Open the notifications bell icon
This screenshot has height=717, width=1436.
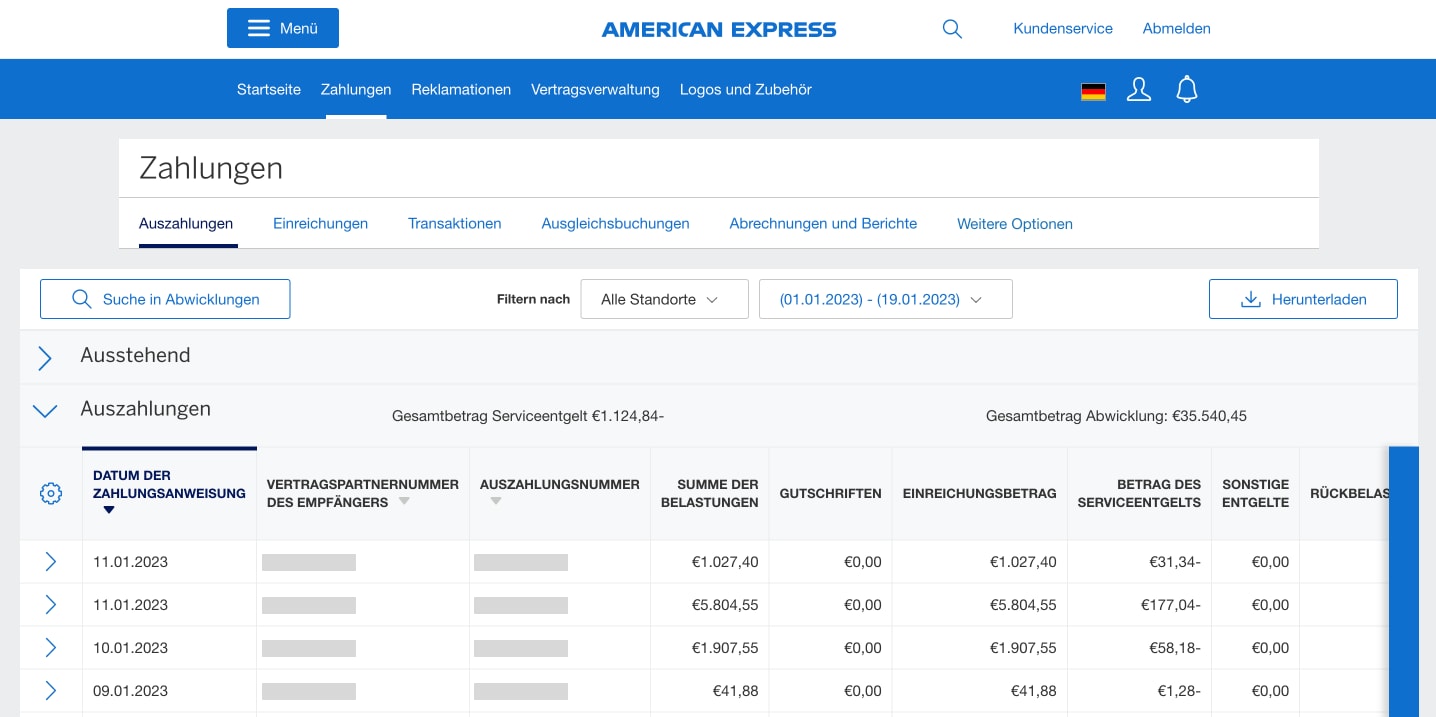1186,90
